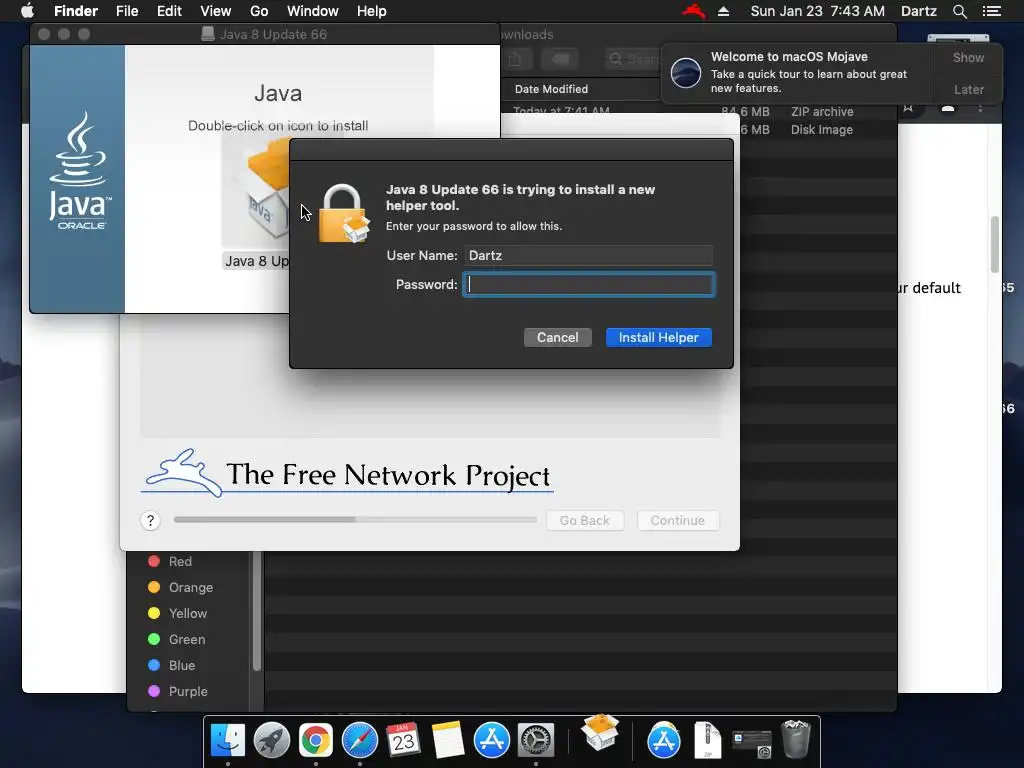Open System Preferences gear in the Dock
This screenshot has width=1024, height=768.
tap(536, 740)
